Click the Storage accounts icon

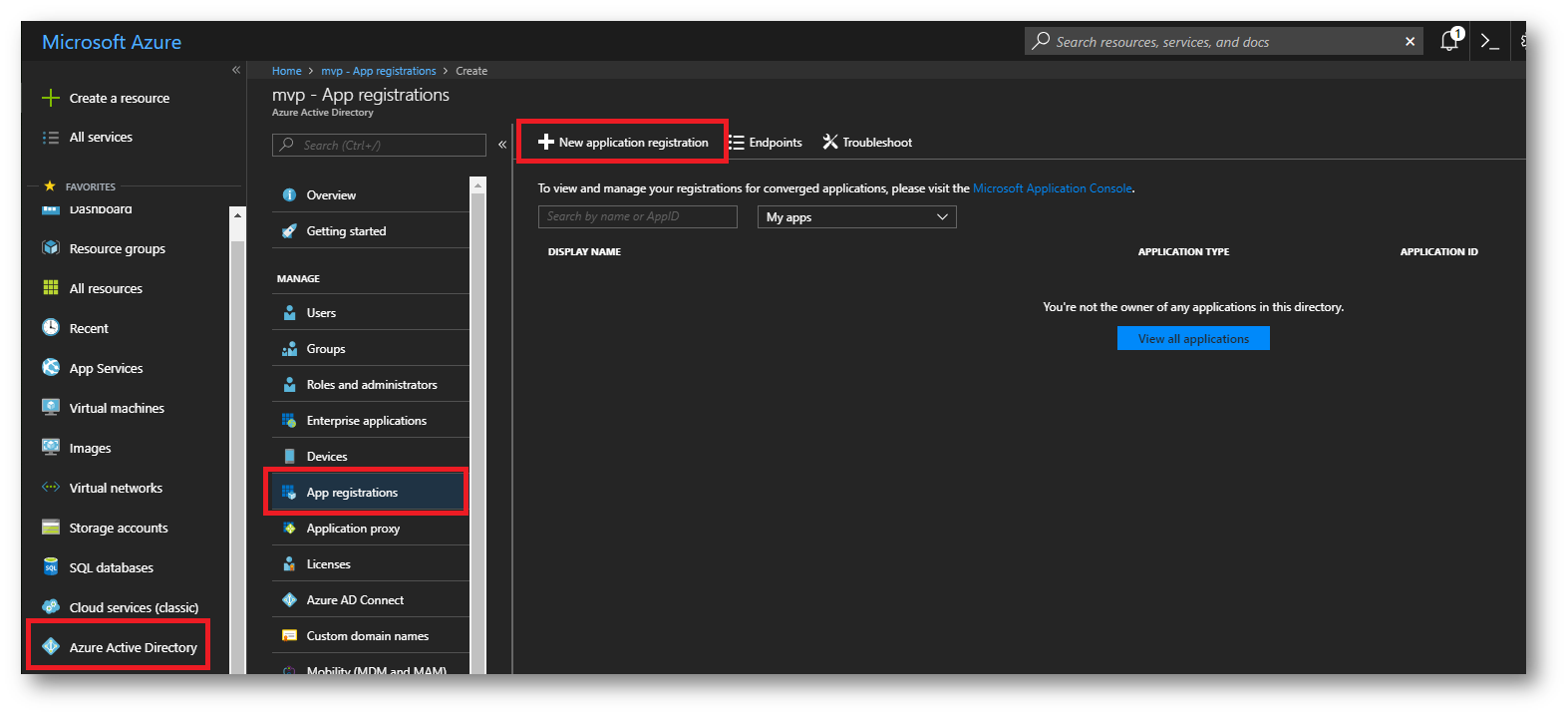[x=51, y=528]
